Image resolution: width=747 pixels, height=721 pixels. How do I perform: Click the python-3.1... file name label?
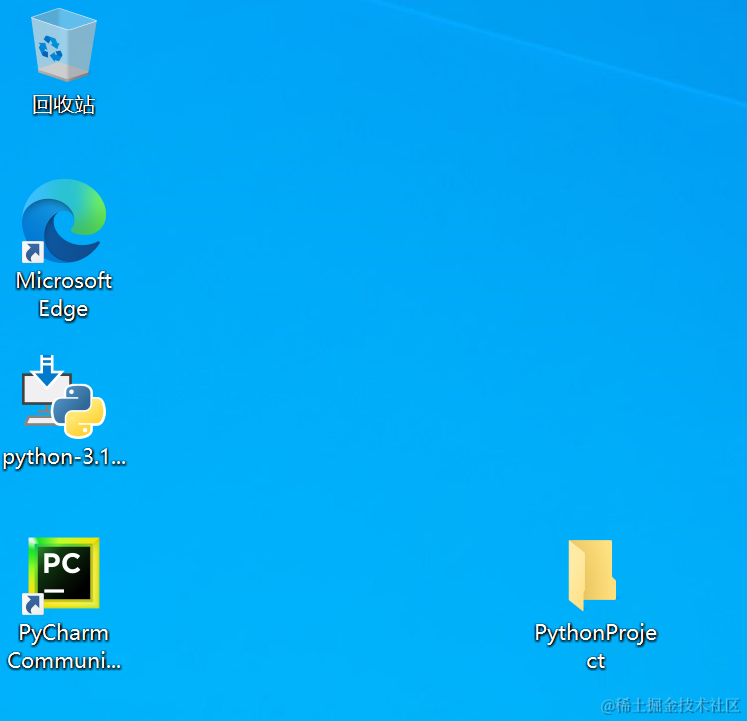coord(64,458)
